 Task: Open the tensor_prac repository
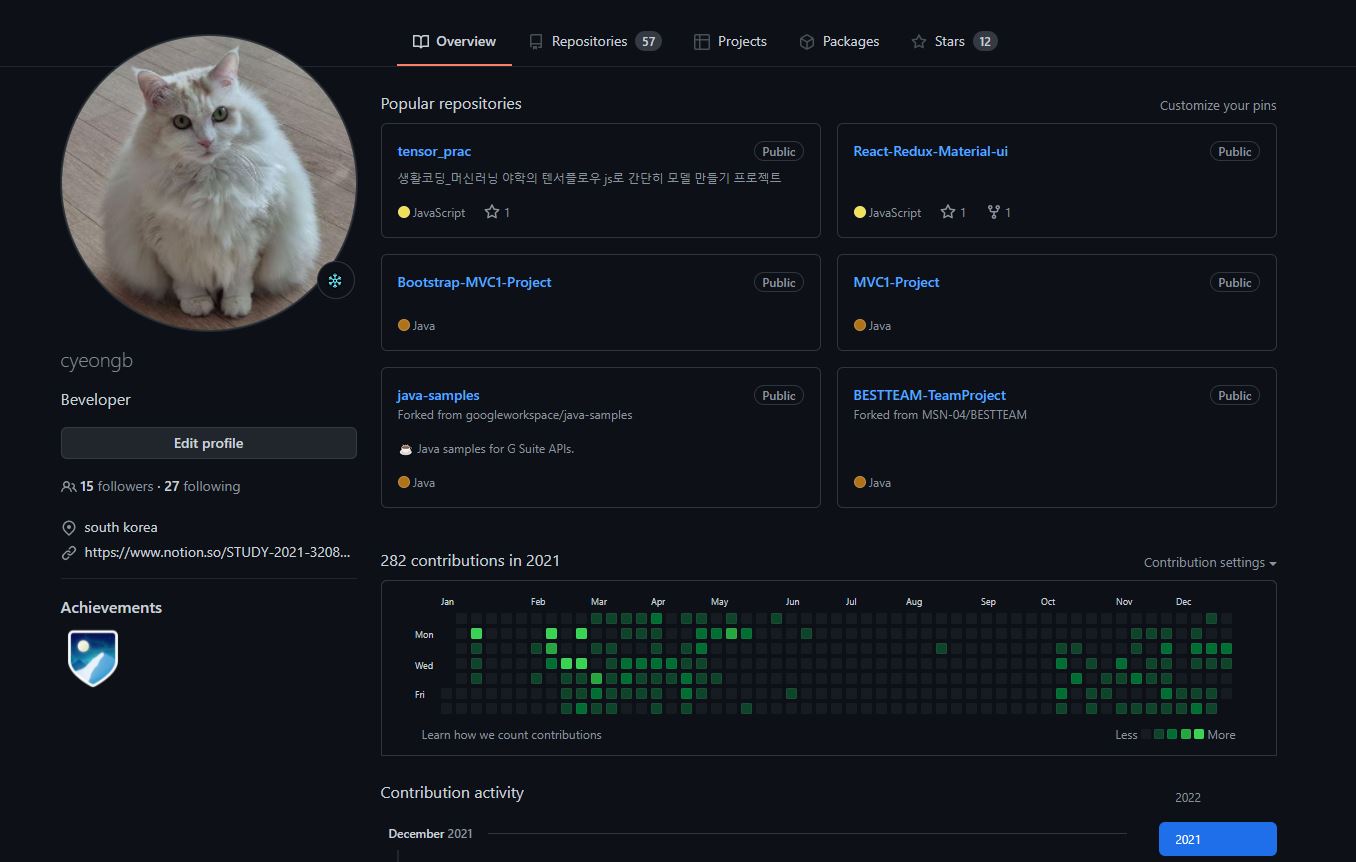(x=434, y=151)
